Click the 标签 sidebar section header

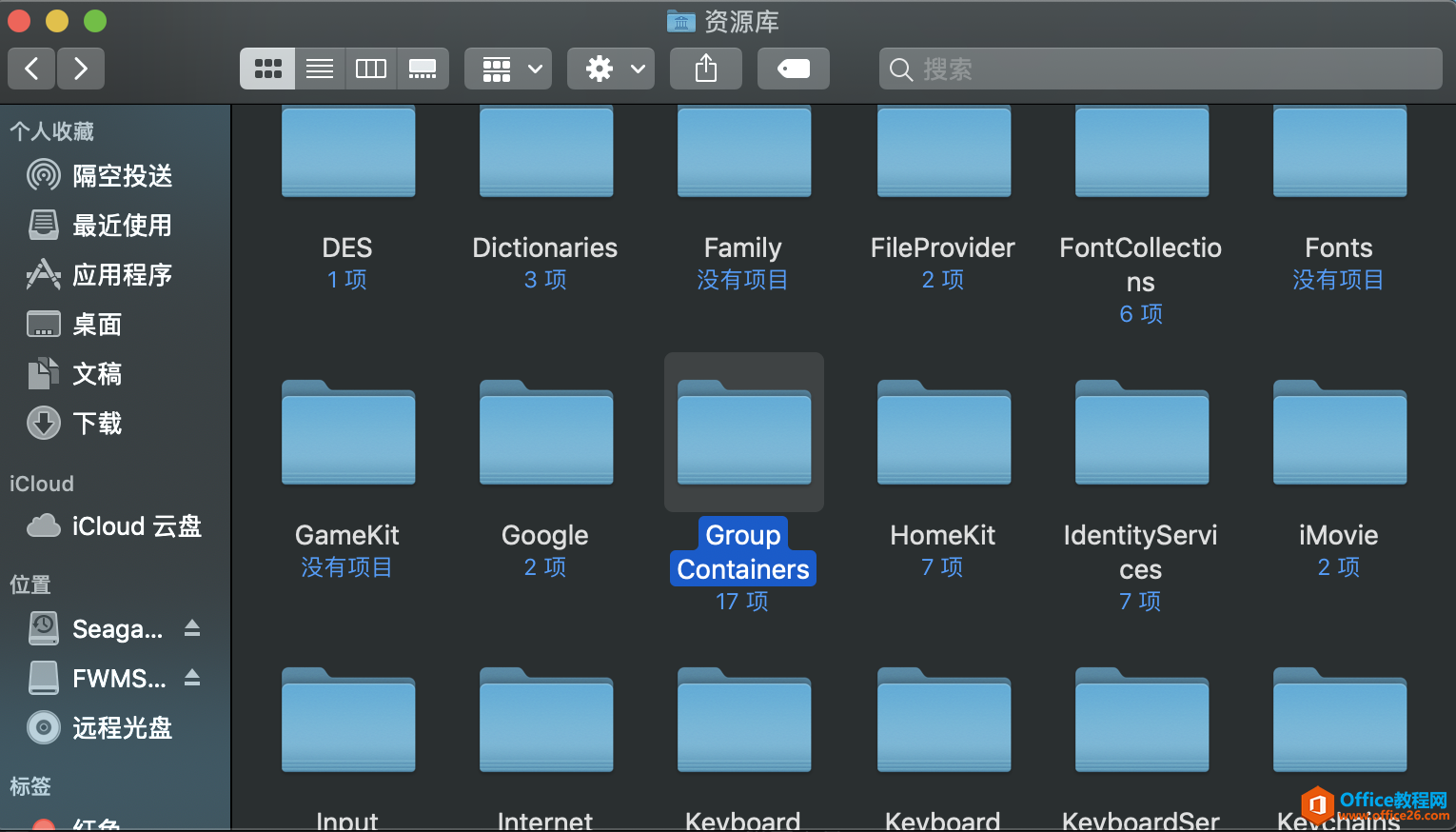pyautogui.click(x=30, y=786)
